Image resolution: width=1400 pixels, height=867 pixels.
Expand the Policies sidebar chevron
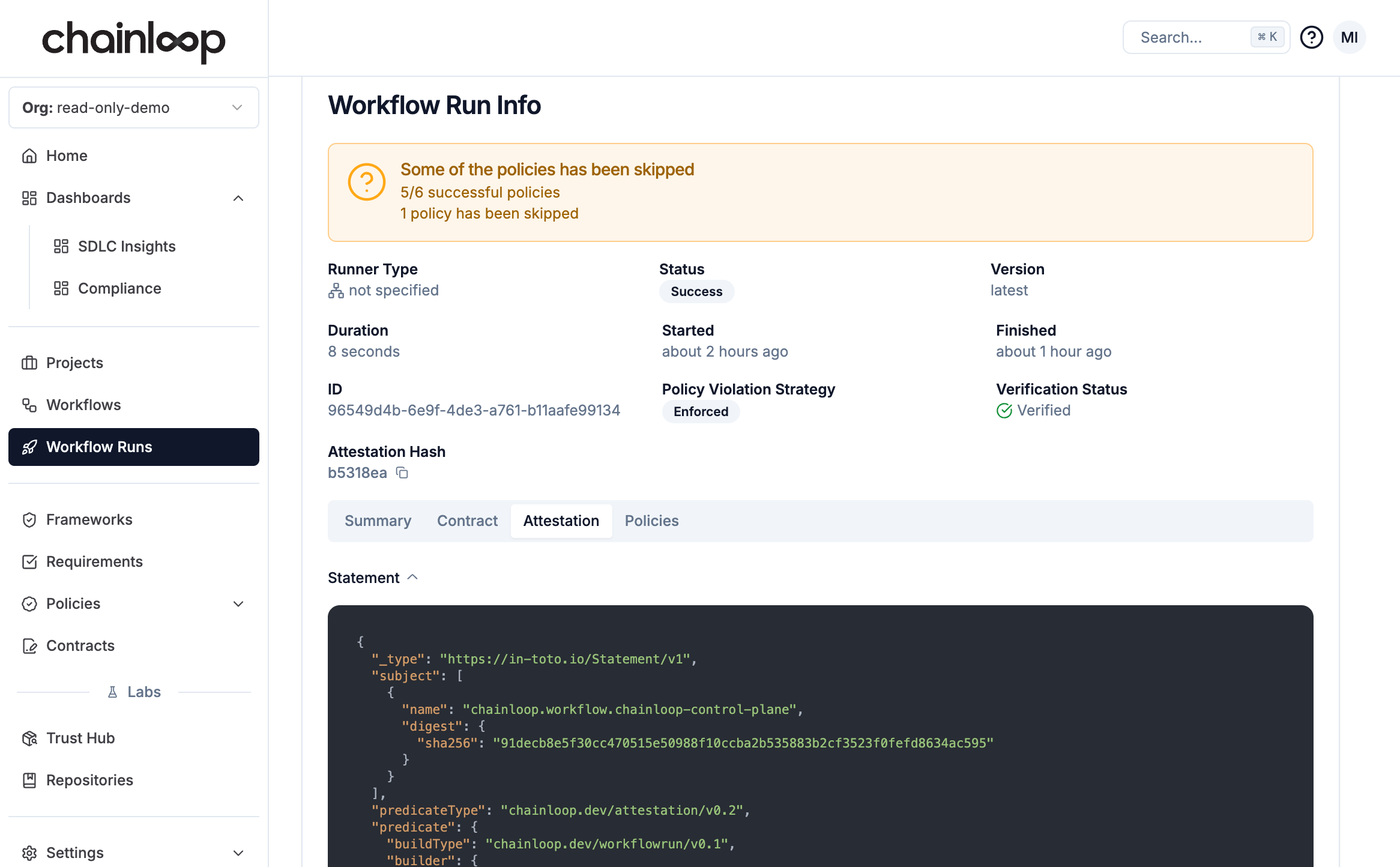tap(238, 604)
